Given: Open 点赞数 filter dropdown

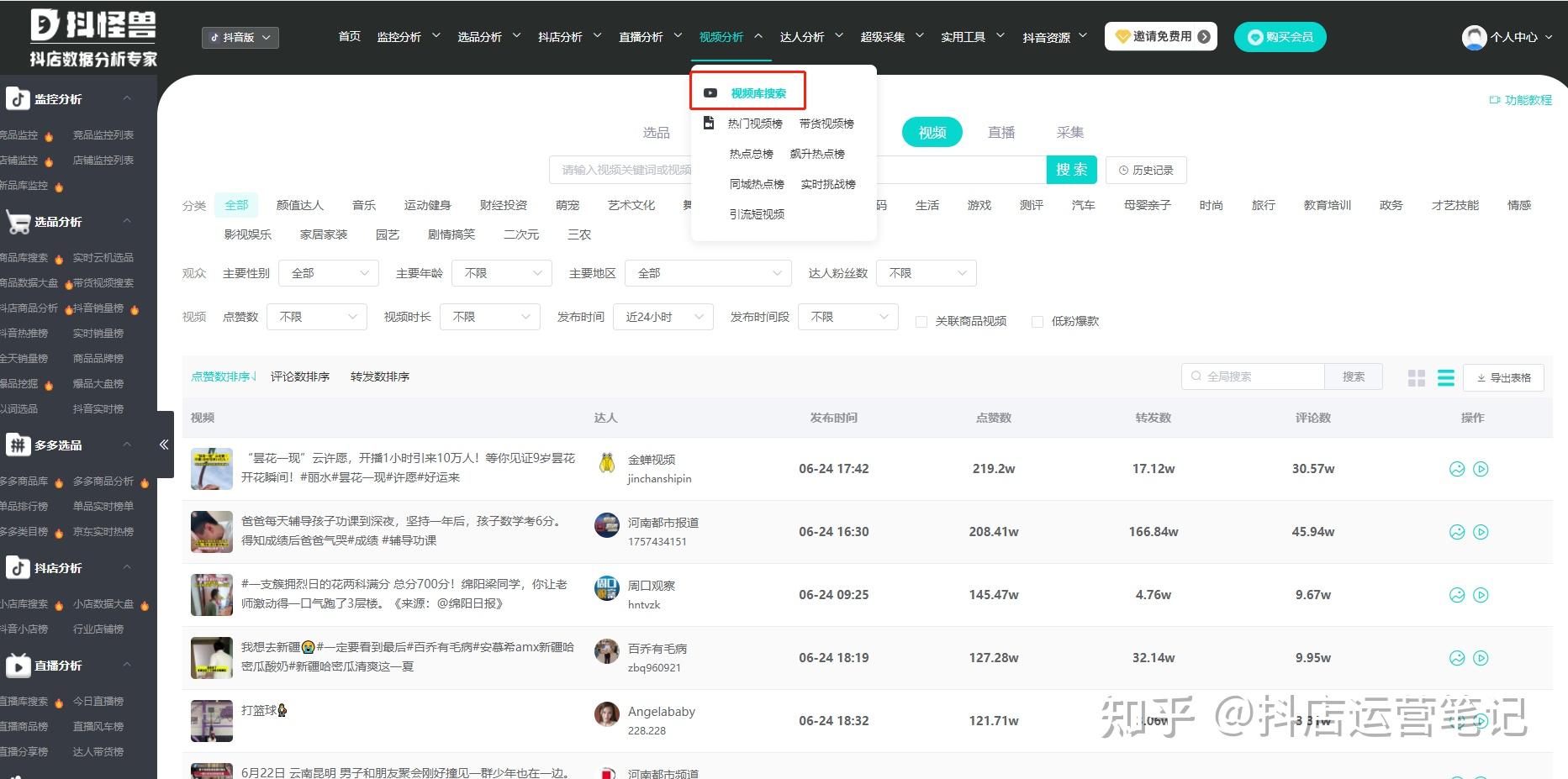Looking at the screenshot, I should pos(317,317).
